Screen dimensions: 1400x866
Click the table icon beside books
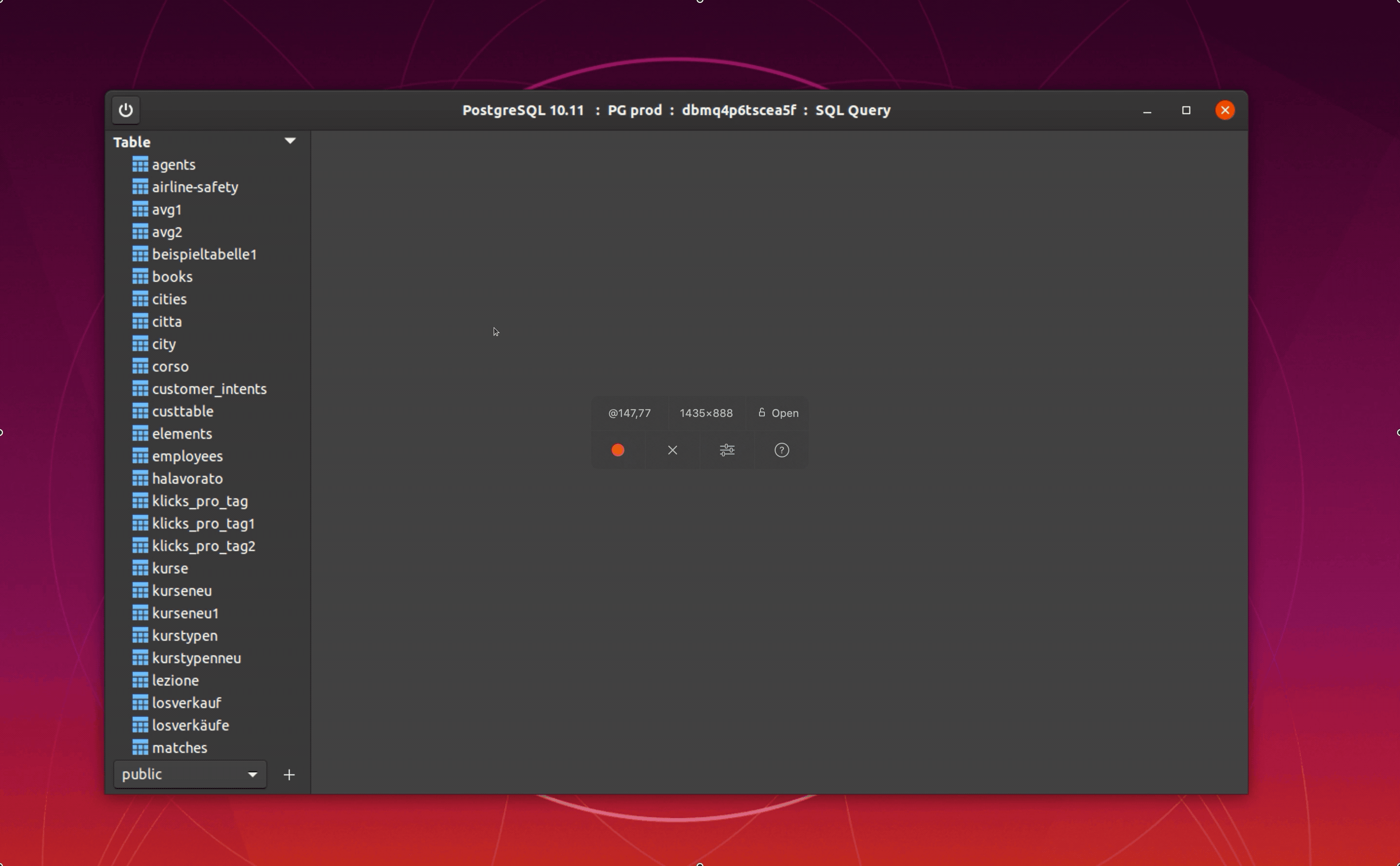(x=140, y=276)
